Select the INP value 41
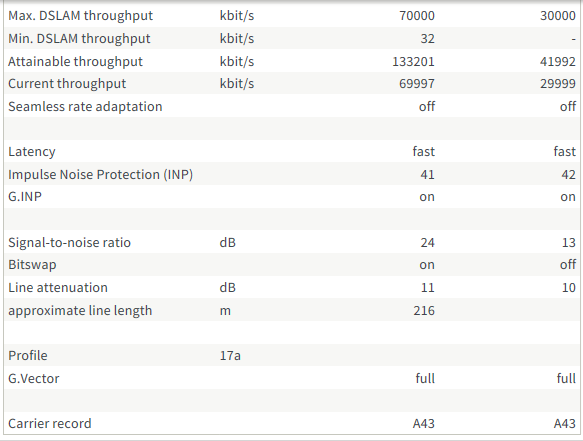Screen dimensions: 583x441 [x=427, y=175]
